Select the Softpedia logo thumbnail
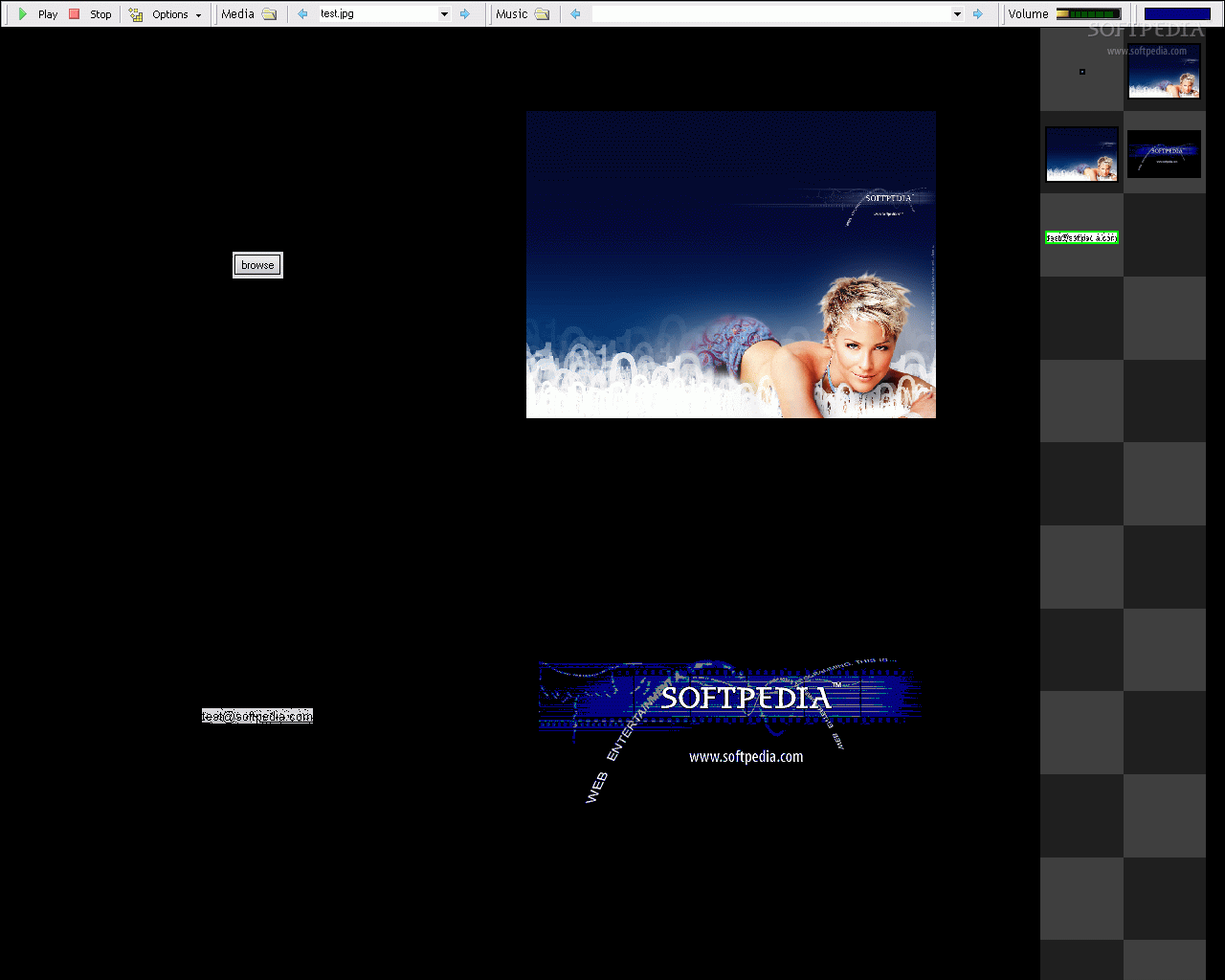The width and height of the screenshot is (1225, 980). click(x=1164, y=154)
